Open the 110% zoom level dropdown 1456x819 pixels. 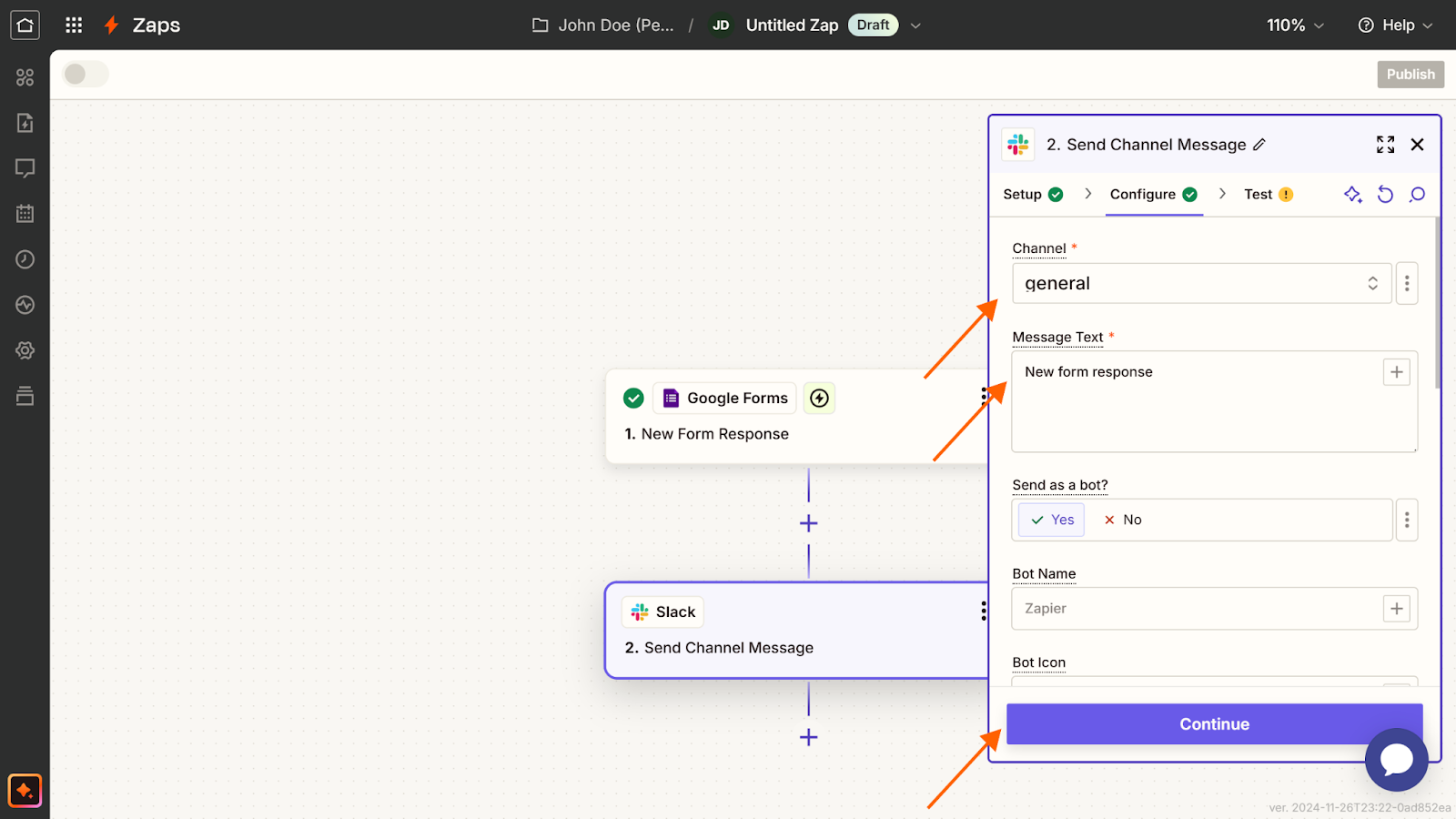[x=1295, y=25]
